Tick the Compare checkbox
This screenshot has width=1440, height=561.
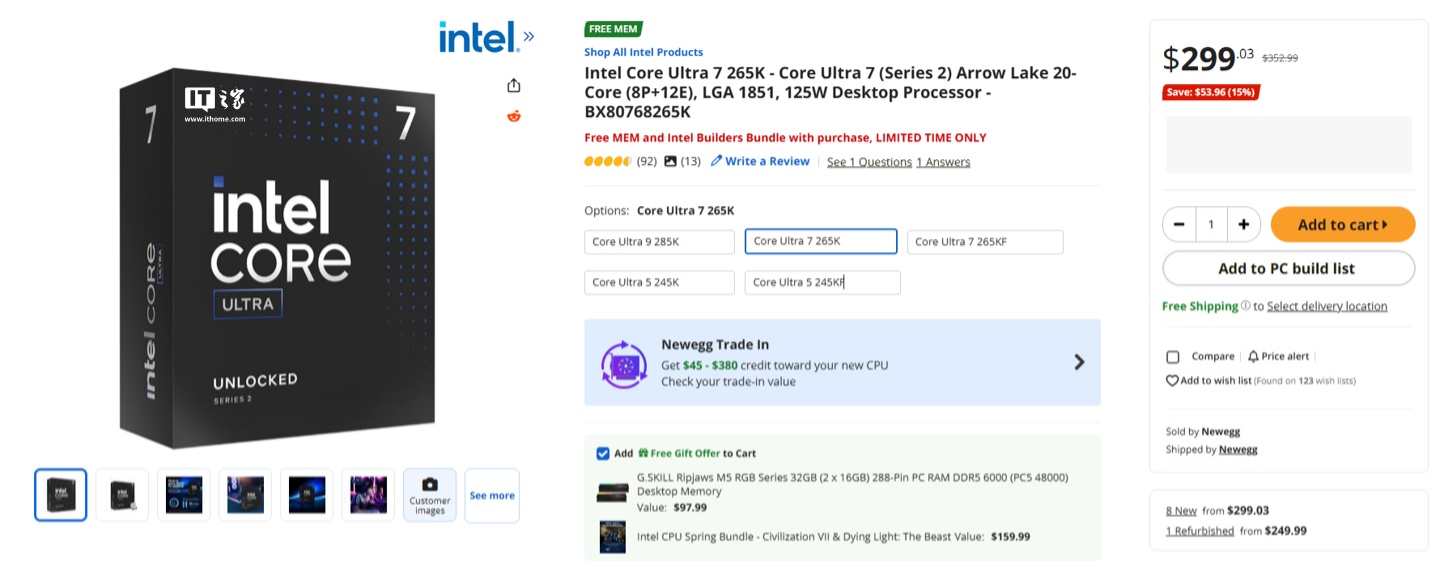1173,357
